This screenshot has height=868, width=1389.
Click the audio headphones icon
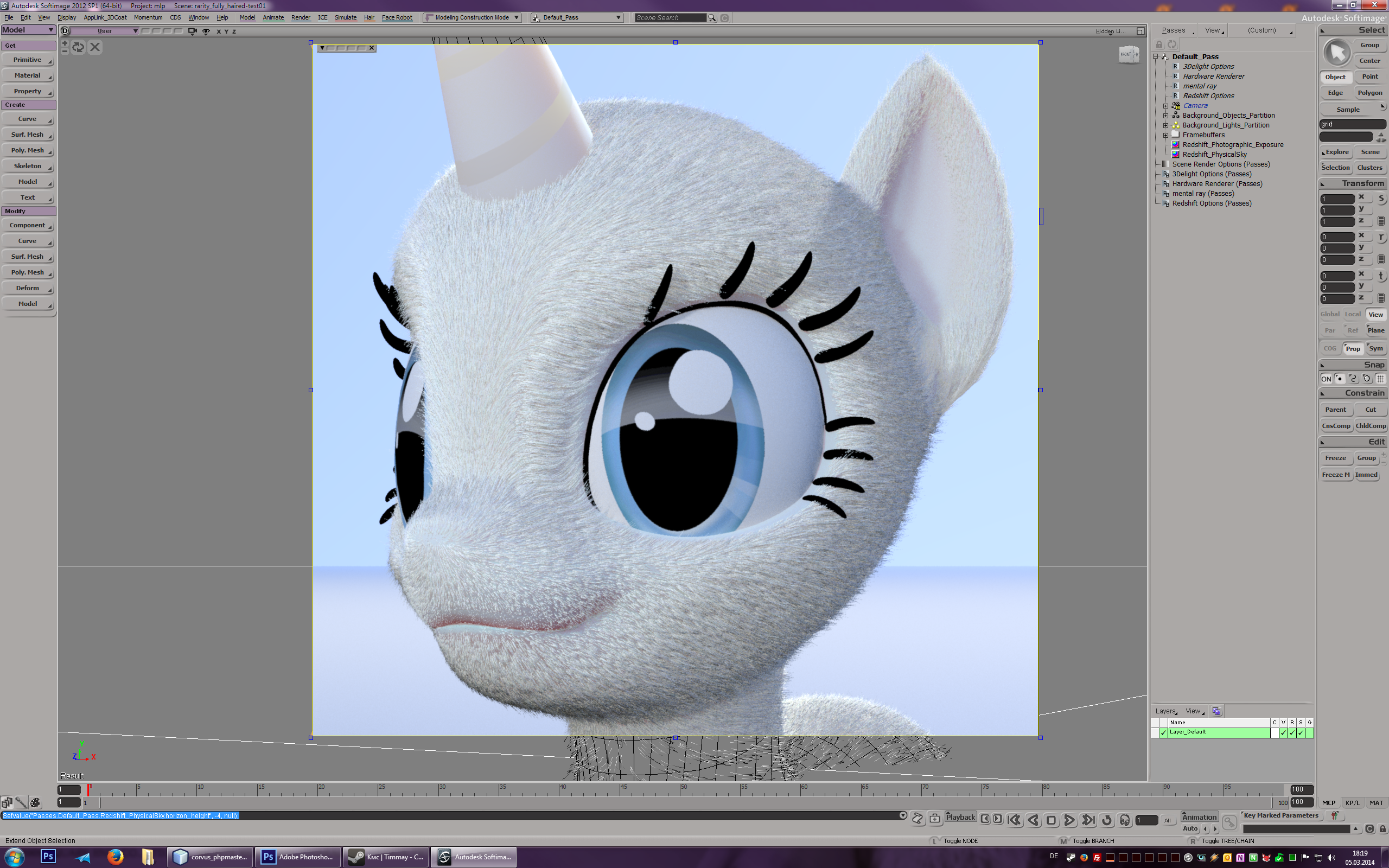1124,820
